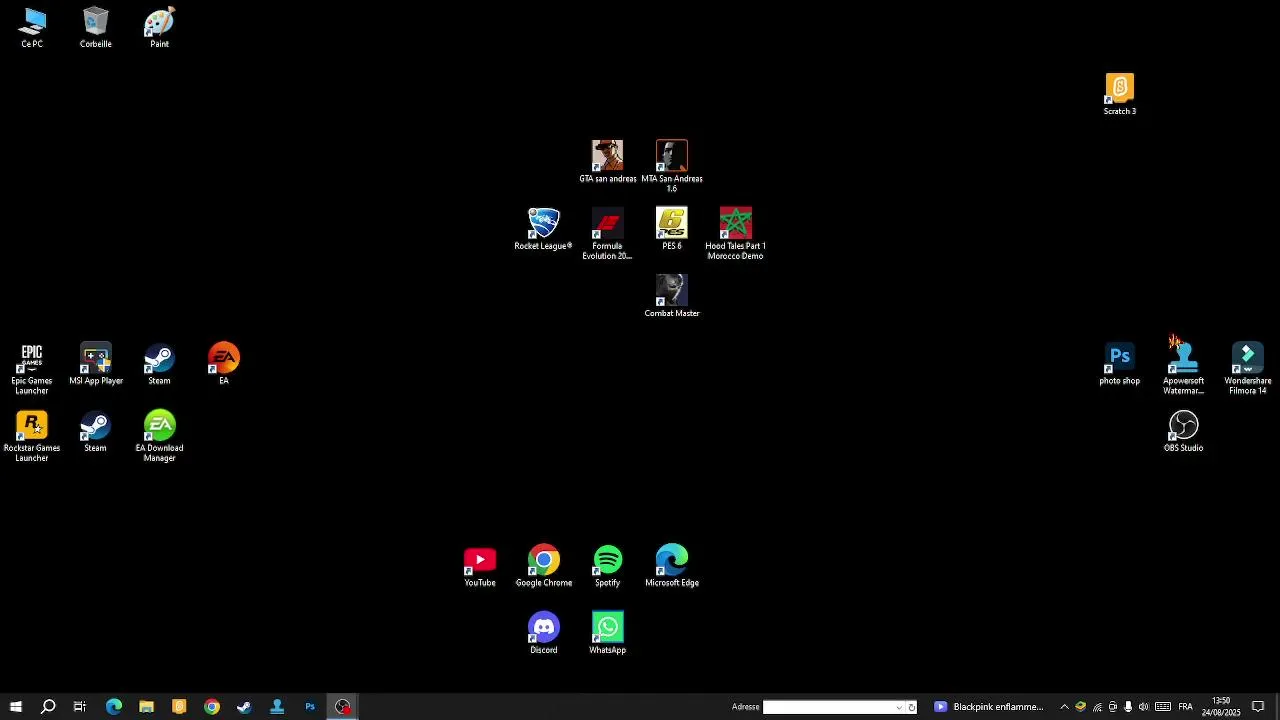
Task: Open the green box tray icon
Action: [1080, 707]
